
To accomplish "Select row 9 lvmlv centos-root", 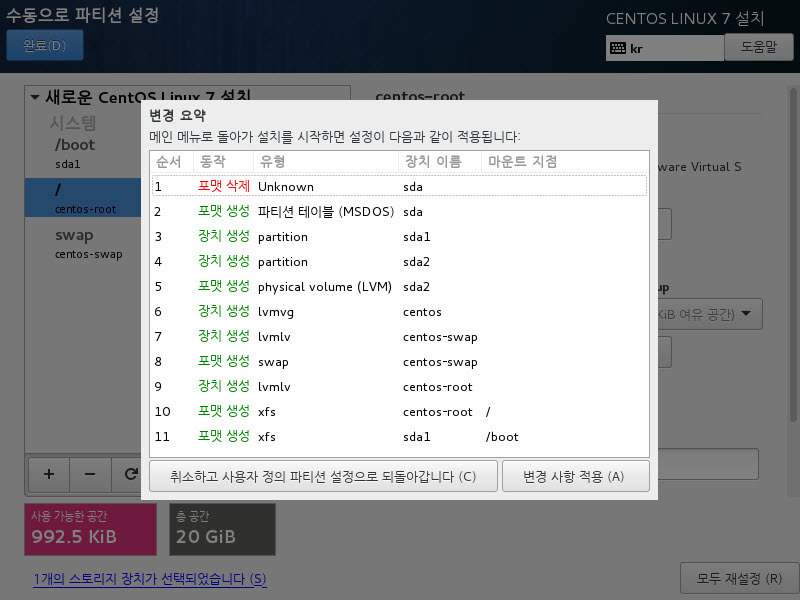I will pyautogui.click(x=399, y=386).
